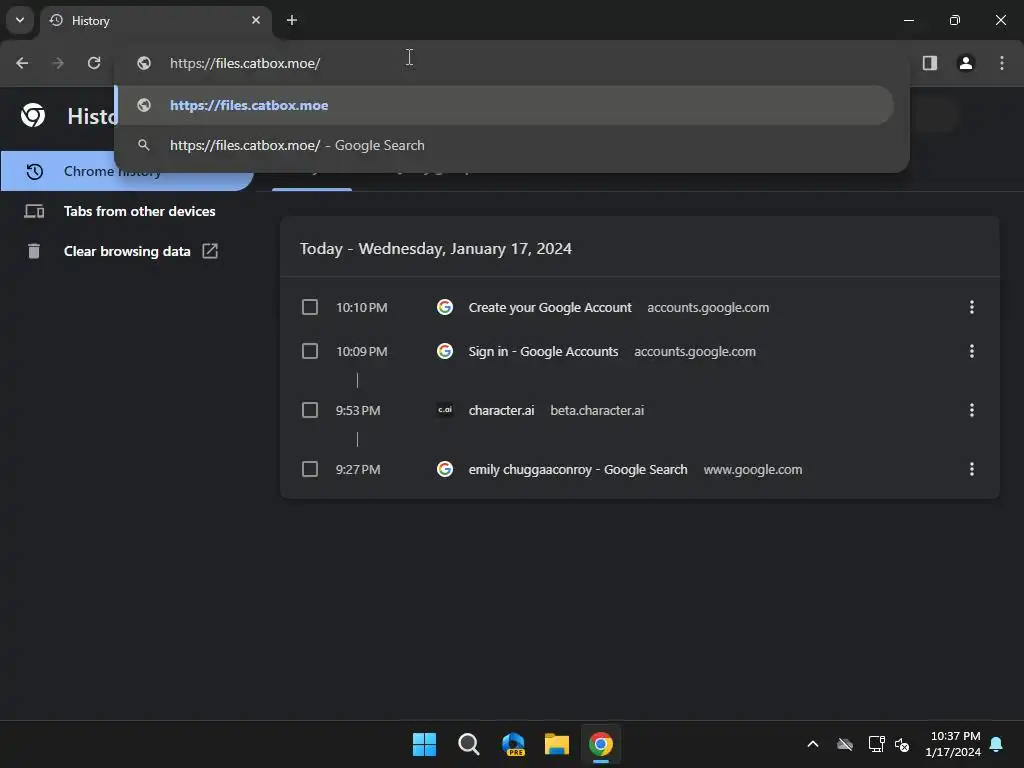Screen dimensions: 1024x768
Task: Check the 9:27 PM emily chuggaaconroy entry
Action: tap(310, 469)
